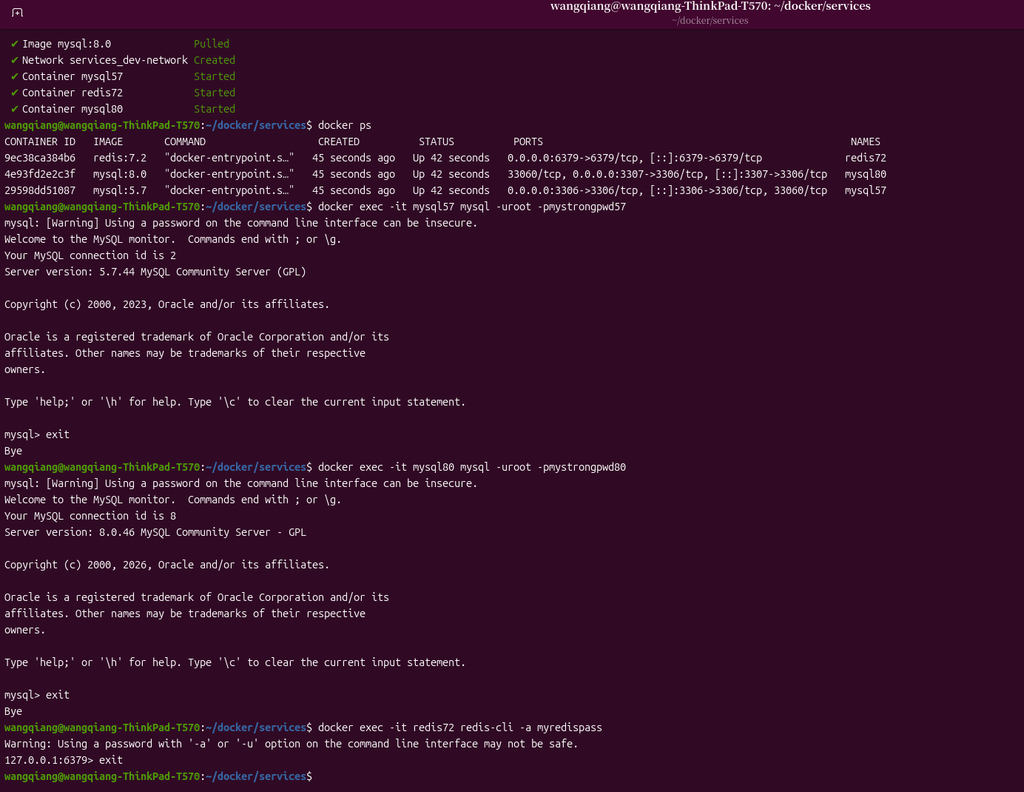Screen dimensions: 1024x792
Task: Click the redis:7.2 image cell
Action: 120,158
